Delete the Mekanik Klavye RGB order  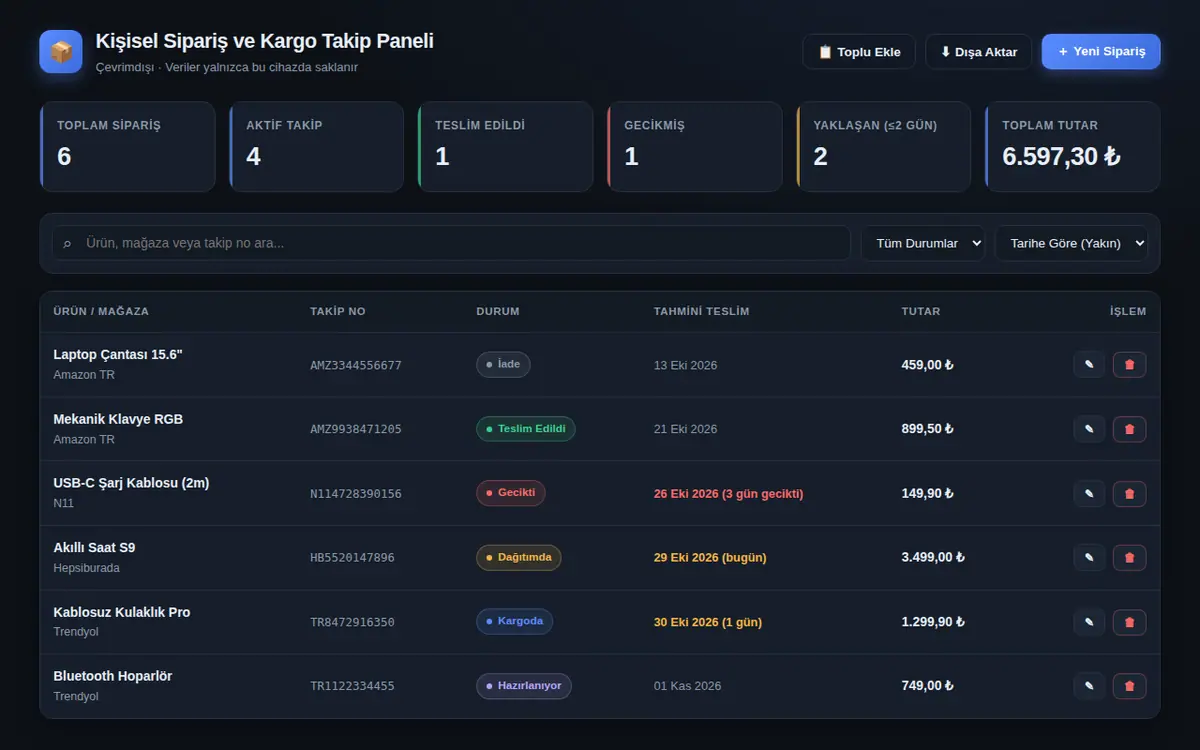pyautogui.click(x=1130, y=429)
